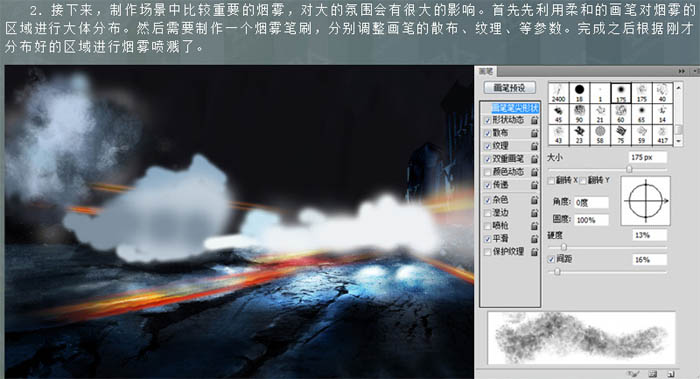
Task: Select the 58 textured round brush tip
Action: (600, 134)
